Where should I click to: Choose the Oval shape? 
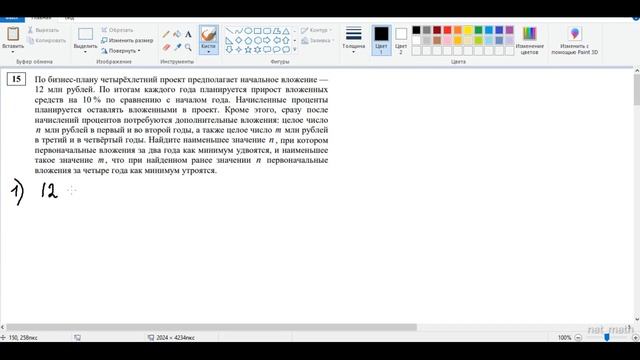[x=248, y=31]
